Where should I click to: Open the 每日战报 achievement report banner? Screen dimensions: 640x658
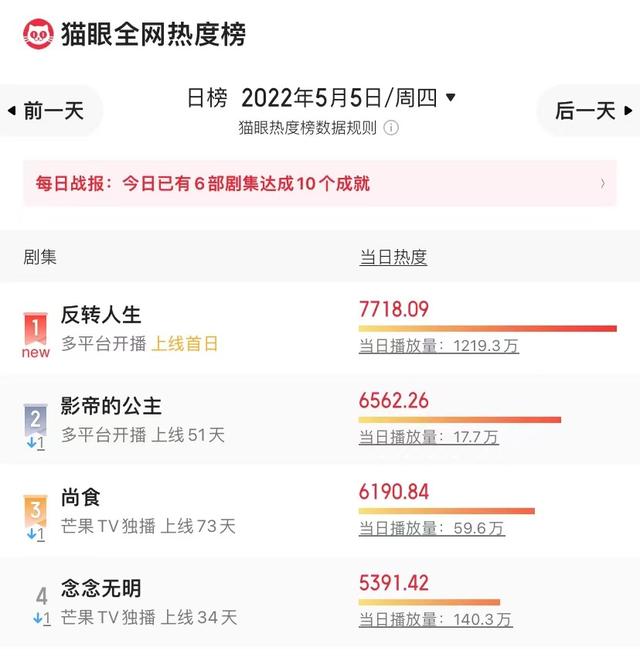[x=320, y=183]
